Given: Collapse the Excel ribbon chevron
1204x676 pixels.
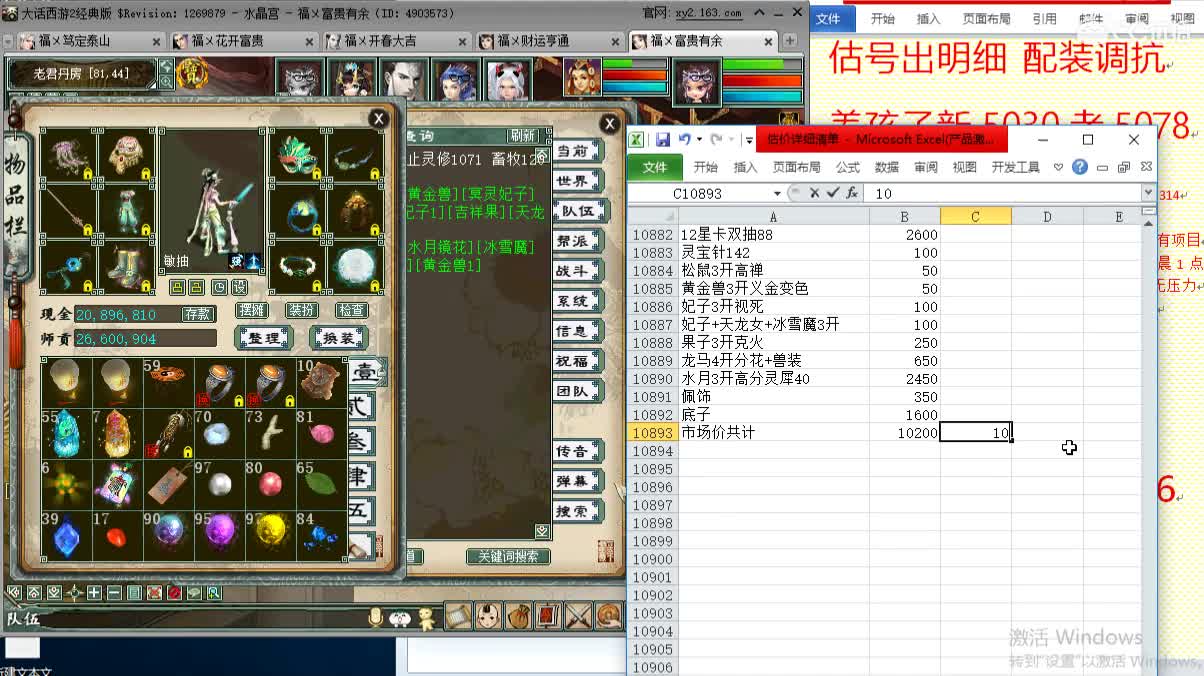Looking at the screenshot, I should tap(1059, 167).
